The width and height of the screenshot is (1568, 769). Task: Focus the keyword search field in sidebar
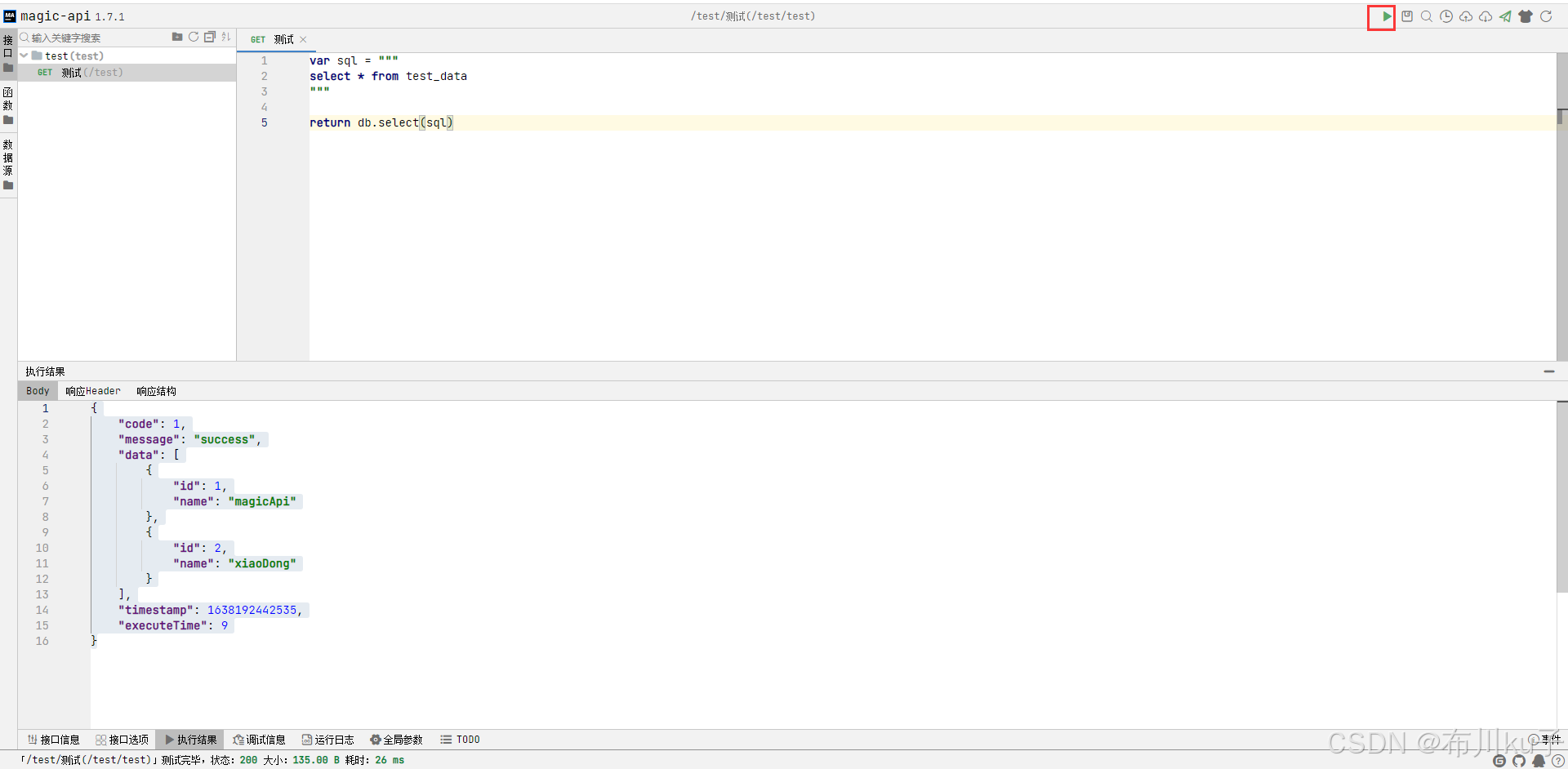(x=94, y=38)
